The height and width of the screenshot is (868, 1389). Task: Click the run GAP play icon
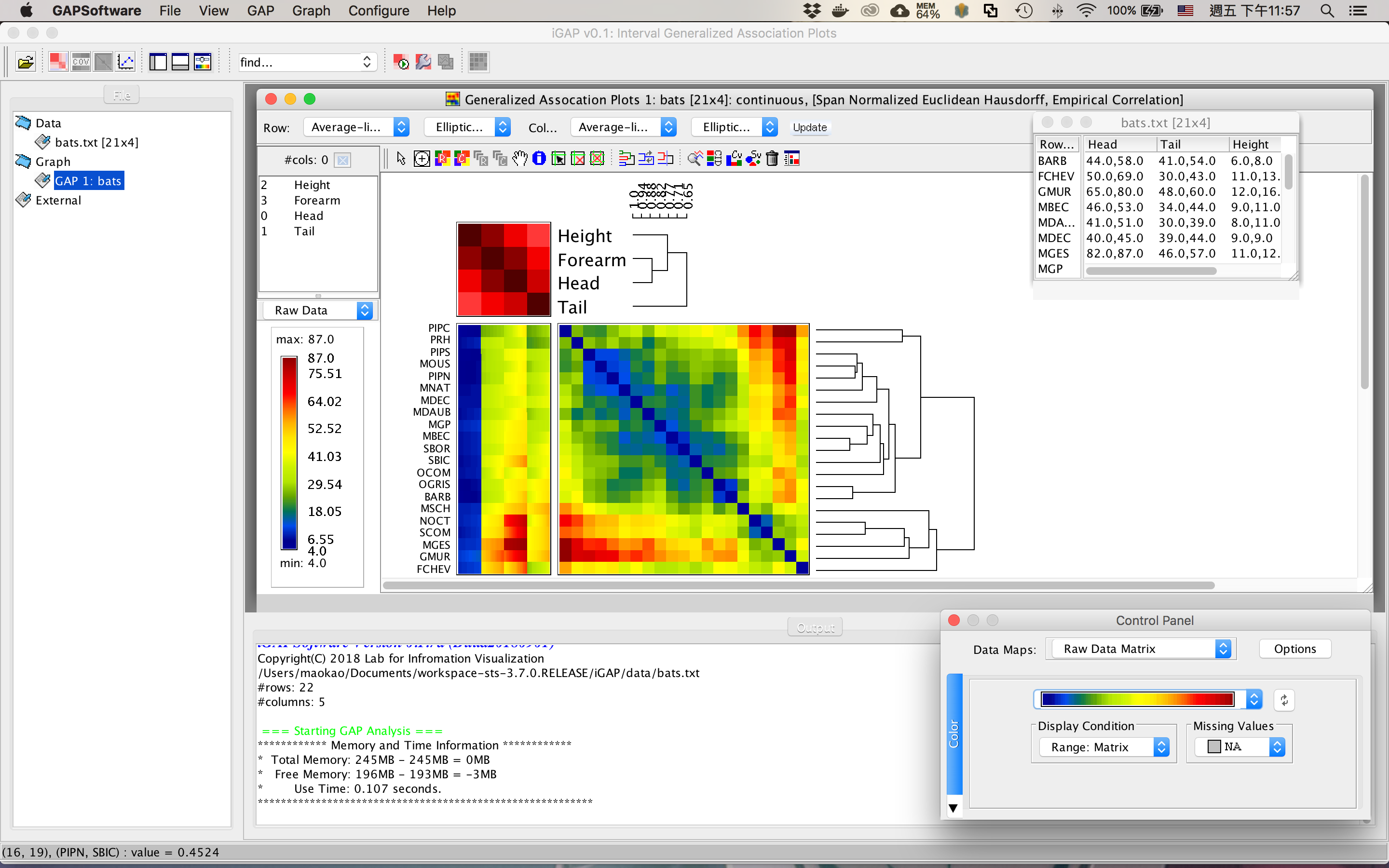pyautogui.click(x=401, y=62)
